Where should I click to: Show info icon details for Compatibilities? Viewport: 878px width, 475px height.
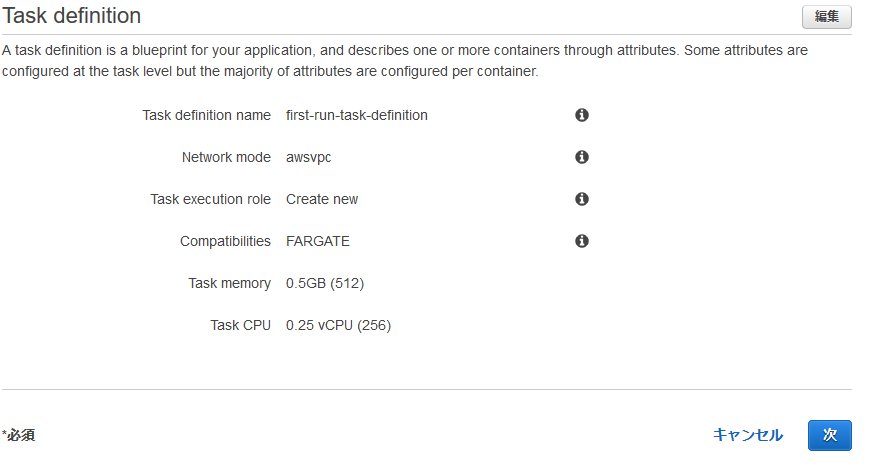[x=581, y=241]
